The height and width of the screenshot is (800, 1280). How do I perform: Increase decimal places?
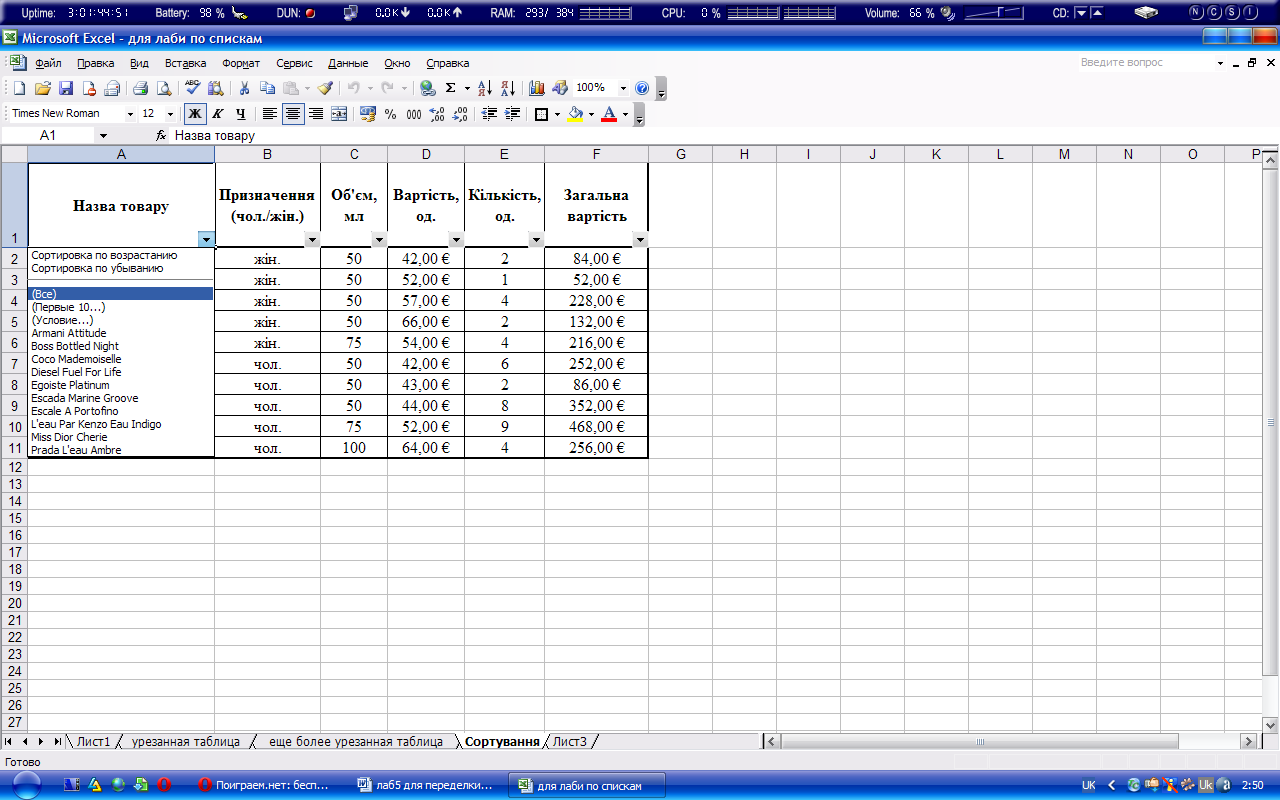pyautogui.click(x=436, y=114)
